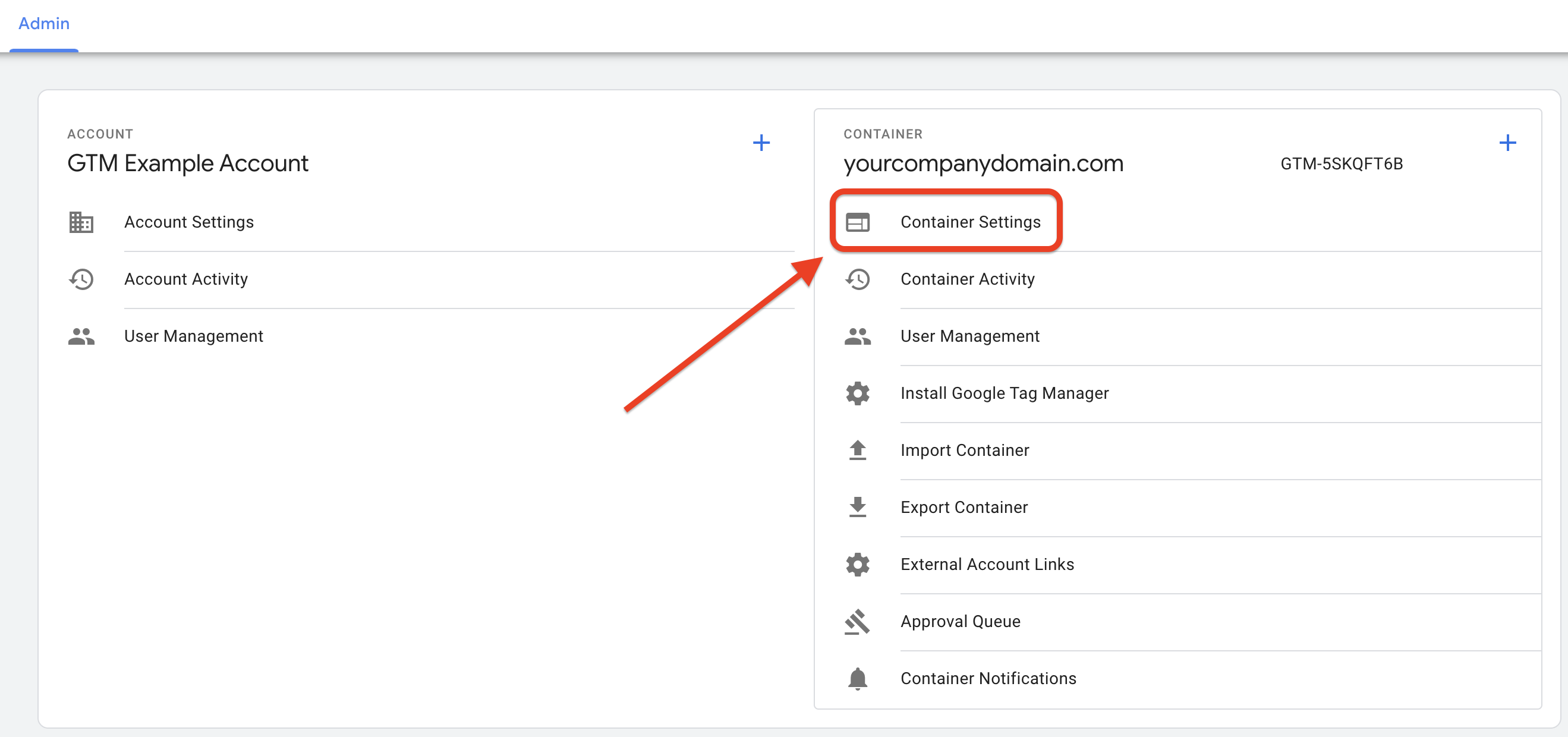Open container User Management

969,336
